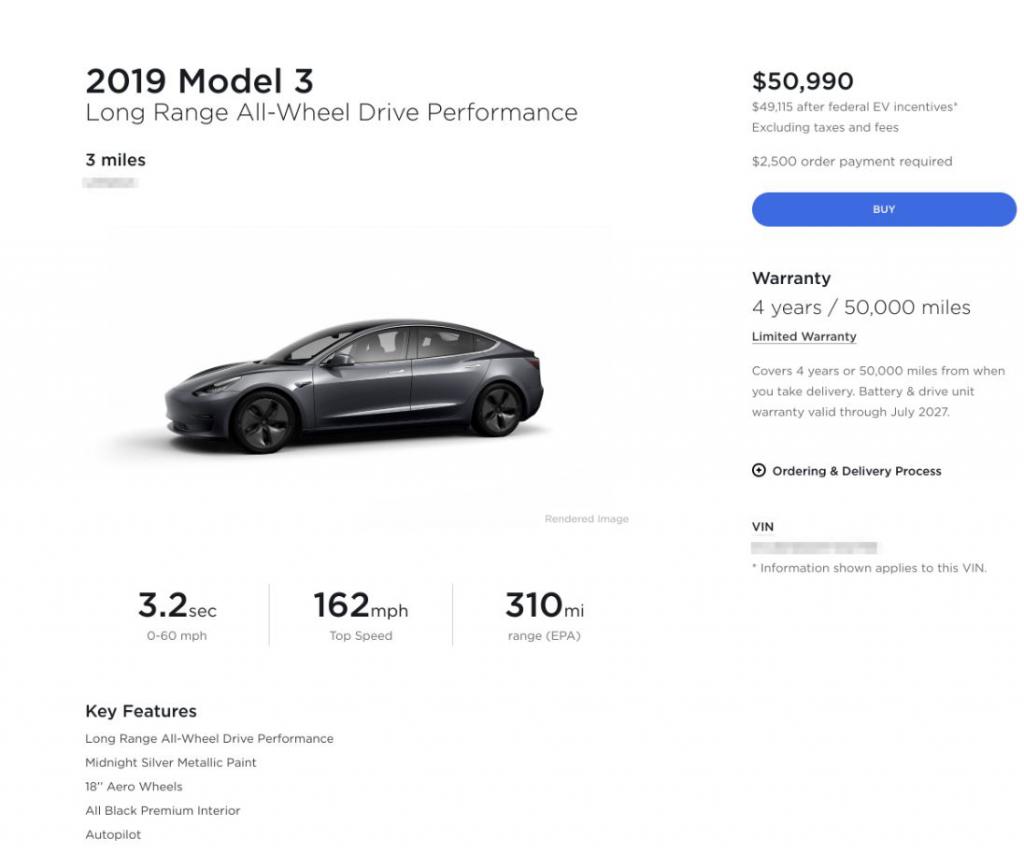Expand the Ordering & Delivery Process section
The image size is (1024, 853).
846,471
